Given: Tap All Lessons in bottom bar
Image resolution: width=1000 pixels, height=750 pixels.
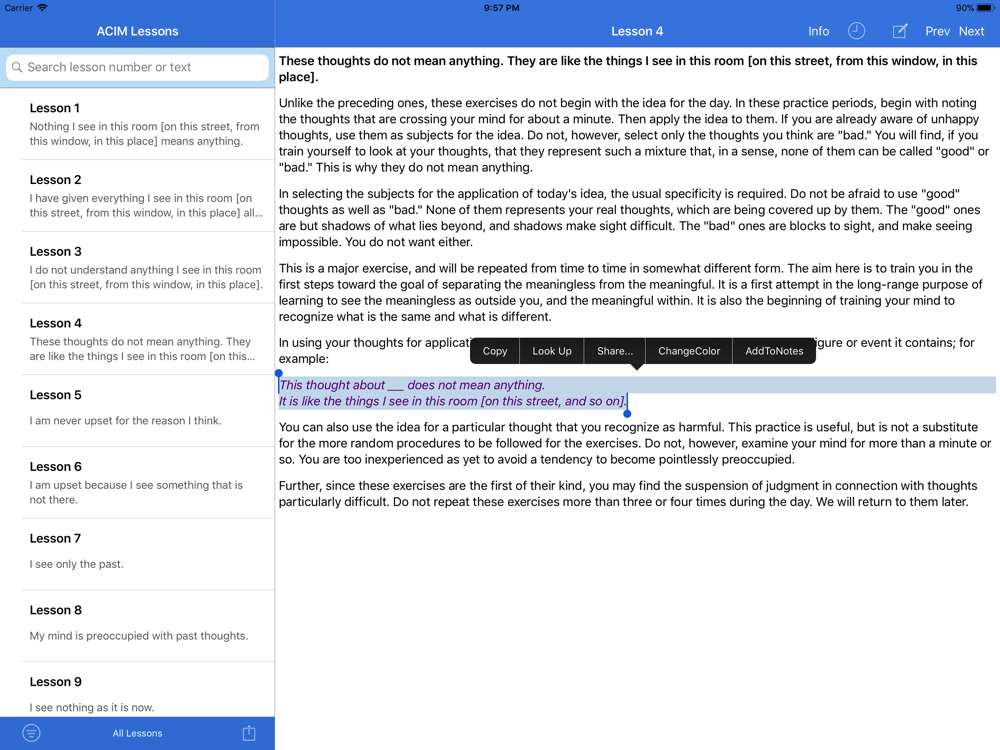Looking at the screenshot, I should [x=137, y=733].
